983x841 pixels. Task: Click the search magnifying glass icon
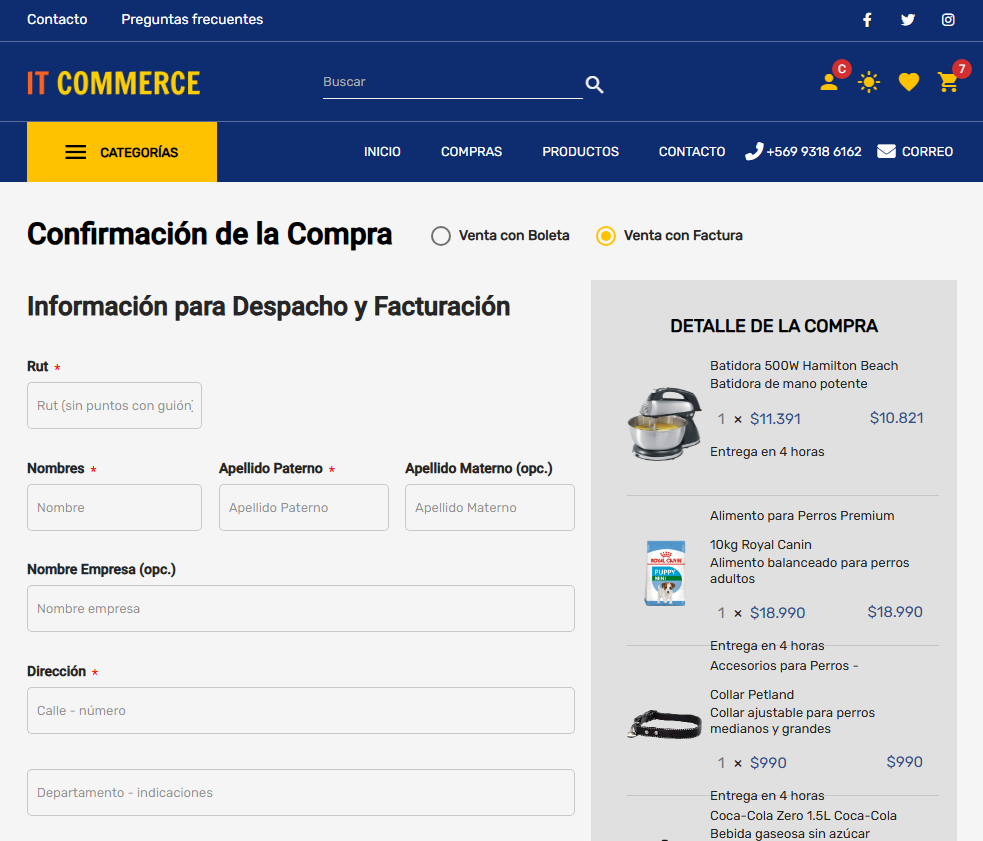point(594,85)
